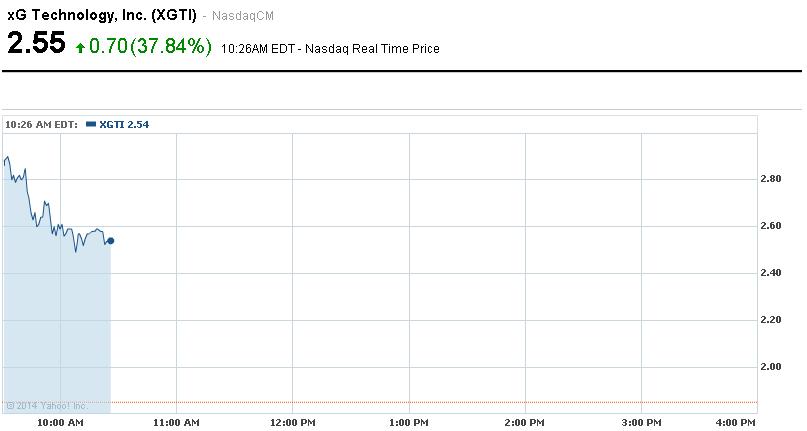The image size is (807, 431).
Task: Click the 11:00 AM time axis label
Action: (176, 423)
